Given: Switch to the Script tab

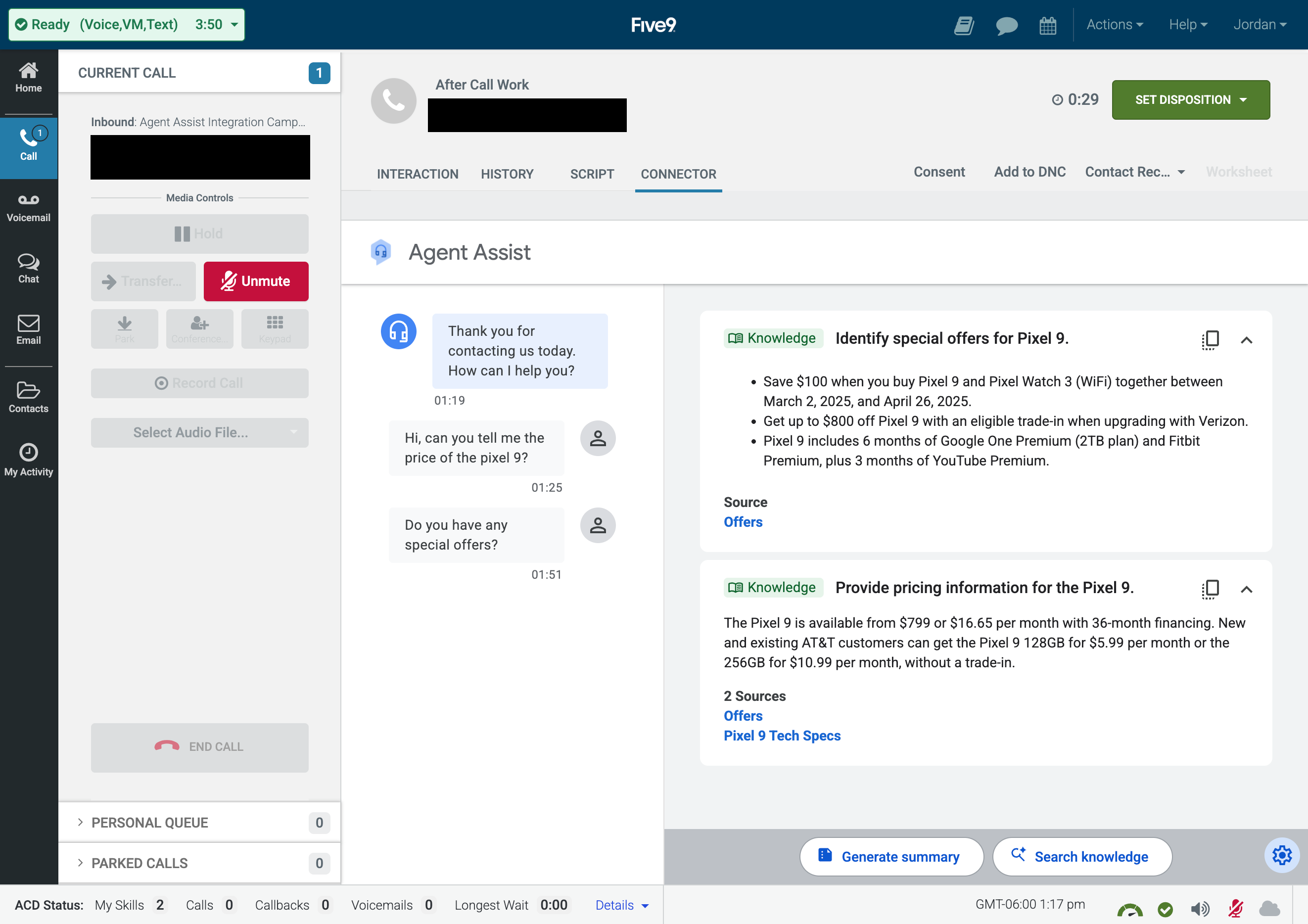Looking at the screenshot, I should click(x=592, y=174).
